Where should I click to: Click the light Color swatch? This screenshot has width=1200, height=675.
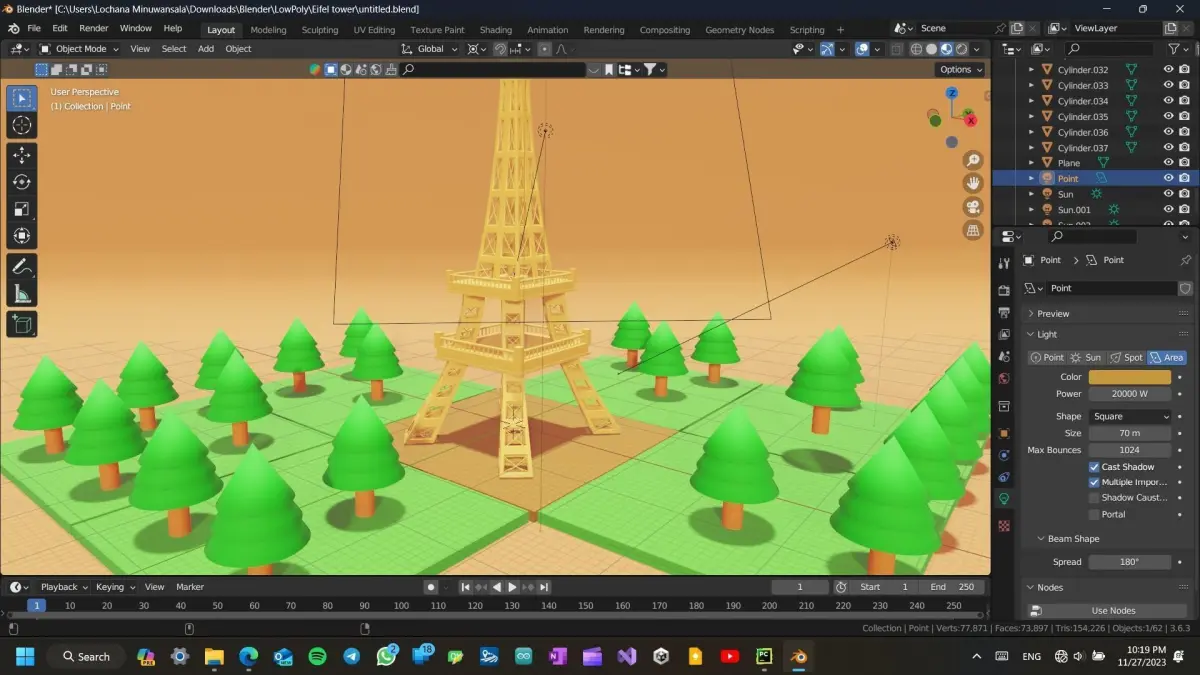1130,377
